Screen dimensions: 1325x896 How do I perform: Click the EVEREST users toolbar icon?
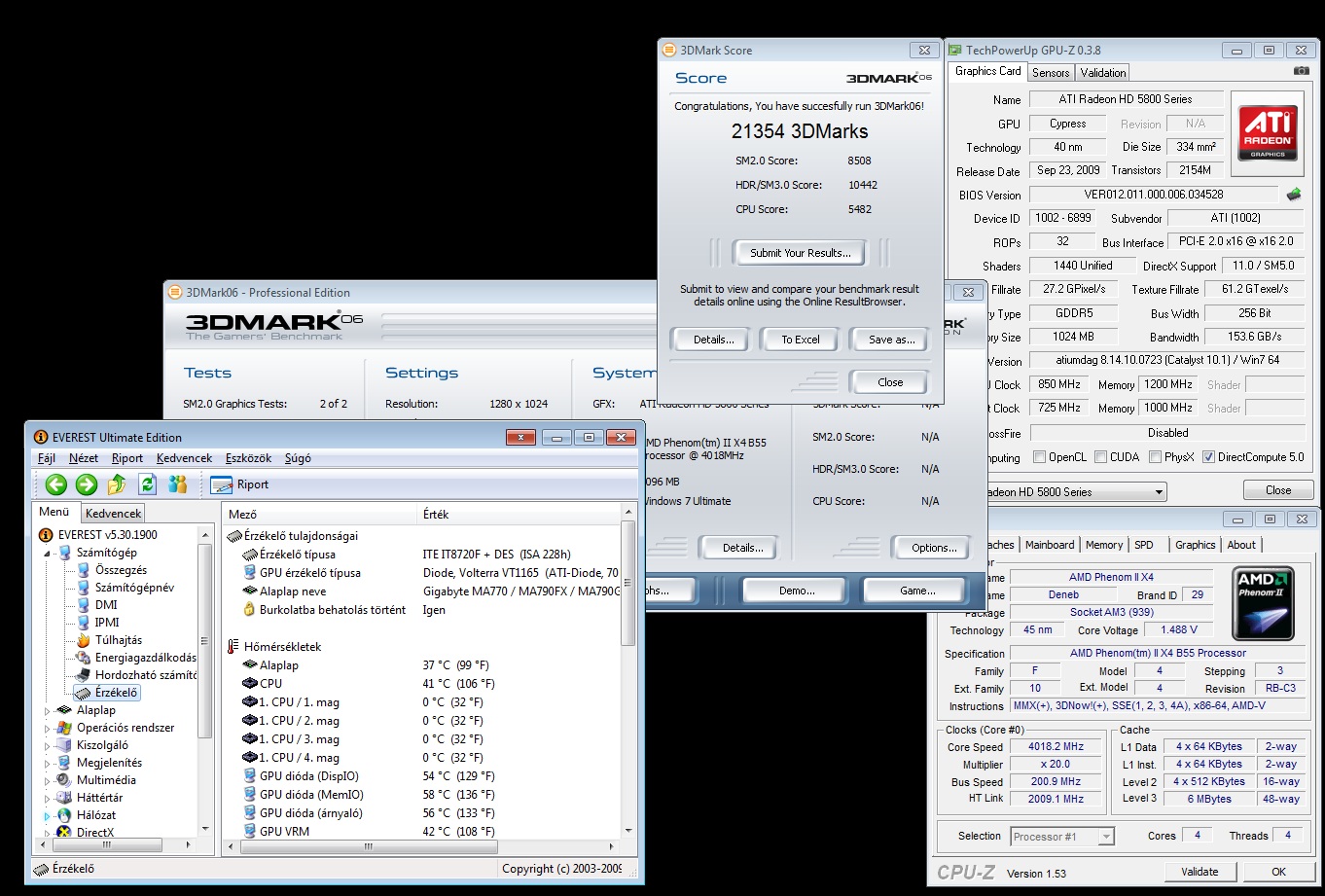pyautogui.click(x=177, y=484)
